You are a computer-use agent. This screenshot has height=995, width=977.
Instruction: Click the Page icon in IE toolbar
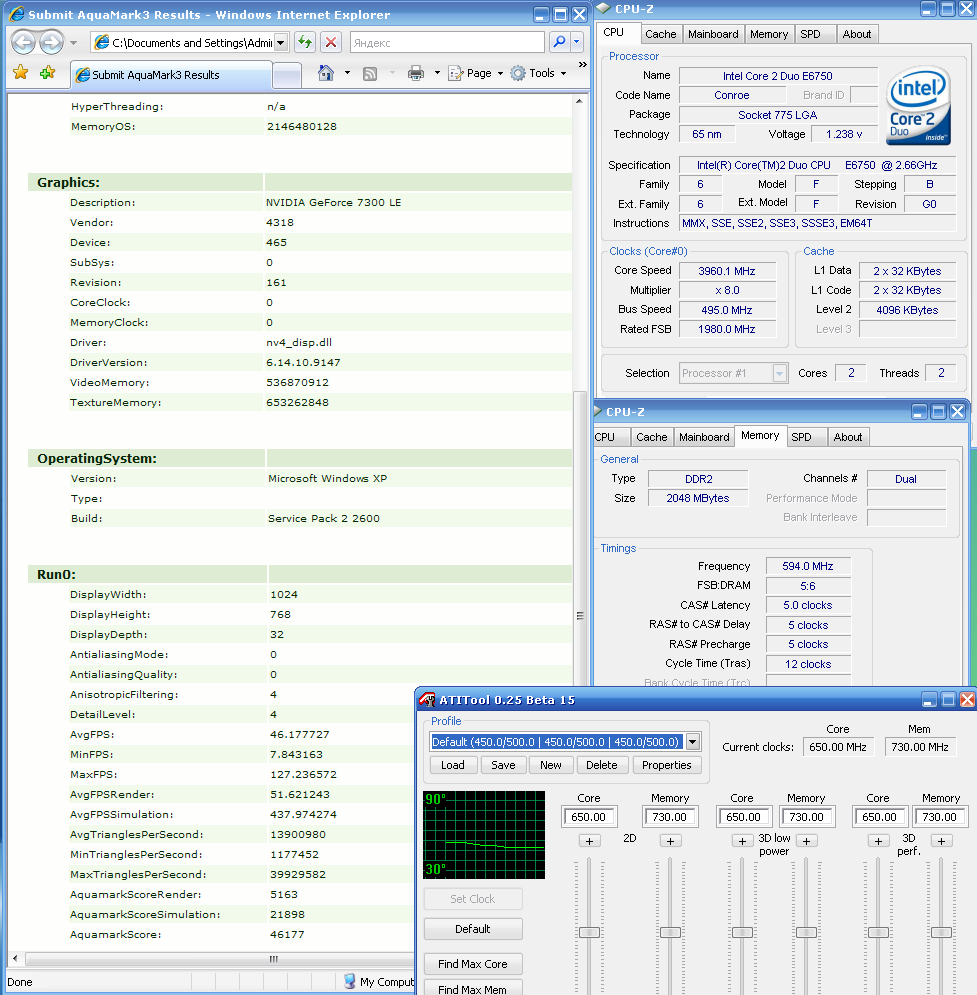click(456, 74)
